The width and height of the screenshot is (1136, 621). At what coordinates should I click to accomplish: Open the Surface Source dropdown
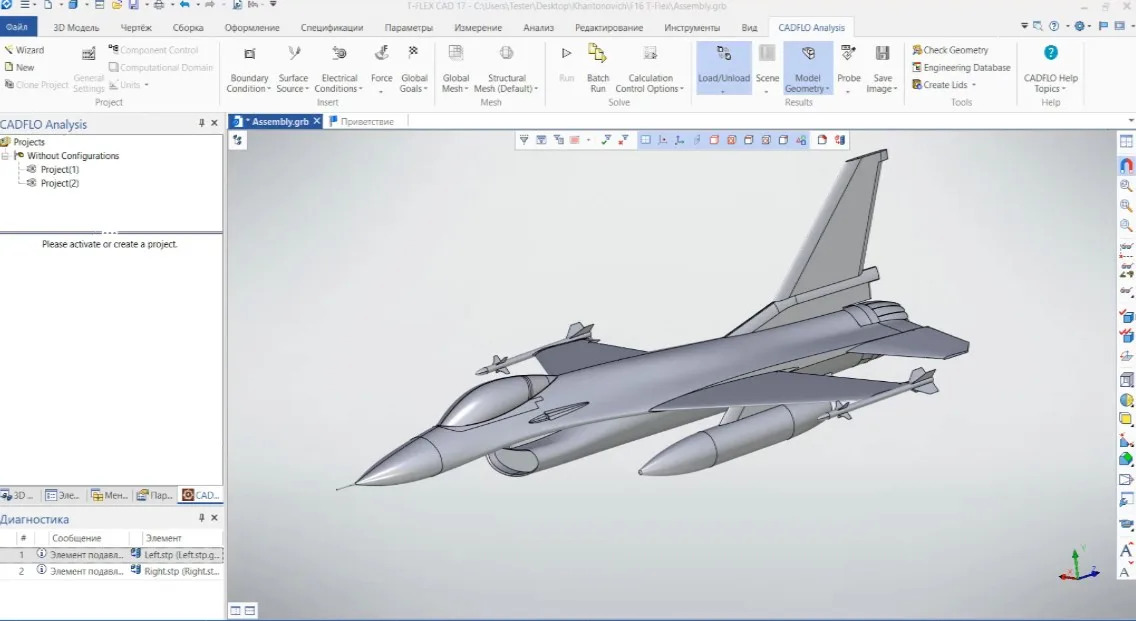point(293,70)
